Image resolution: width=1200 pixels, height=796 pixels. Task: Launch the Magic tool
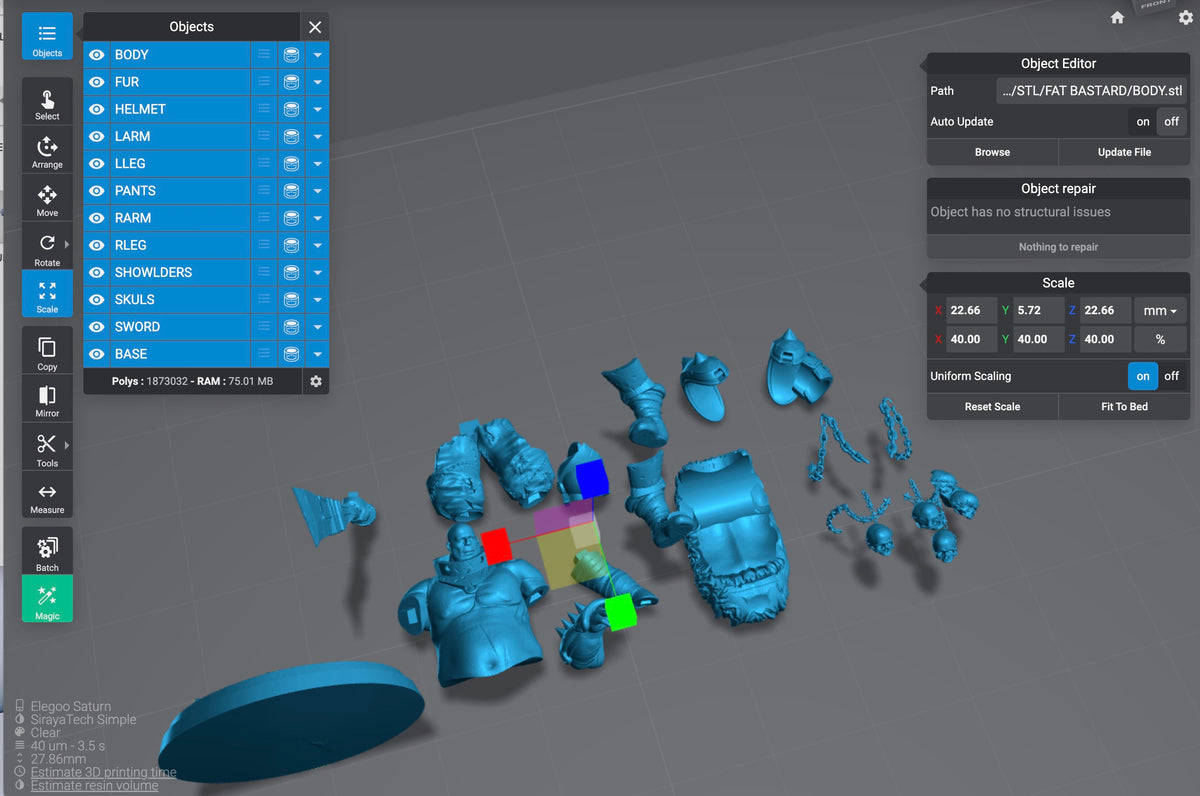[47, 600]
